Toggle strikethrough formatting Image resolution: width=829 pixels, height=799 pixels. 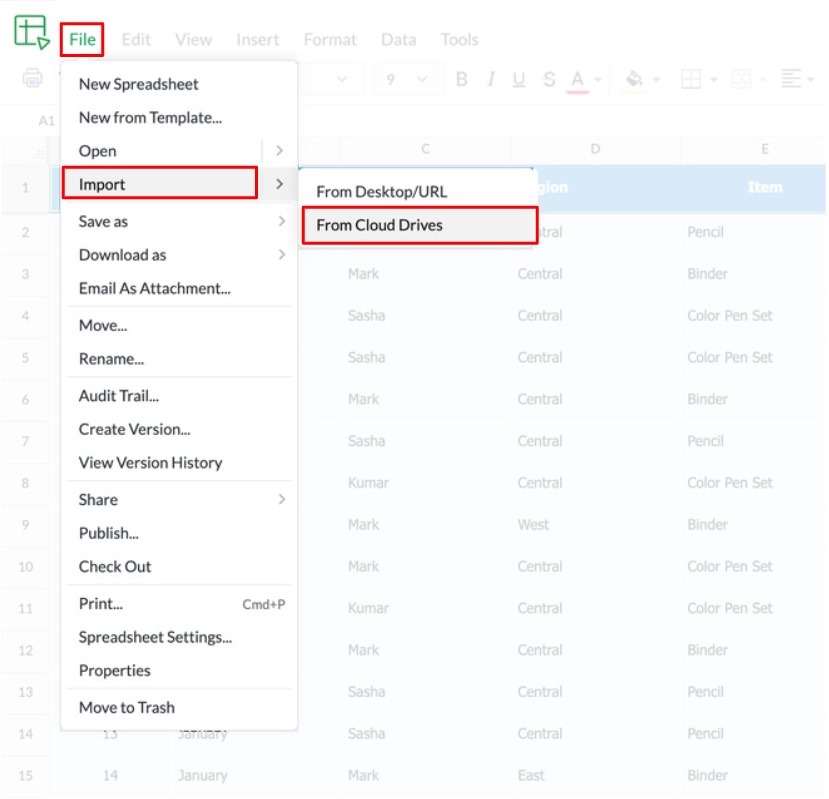[548, 80]
